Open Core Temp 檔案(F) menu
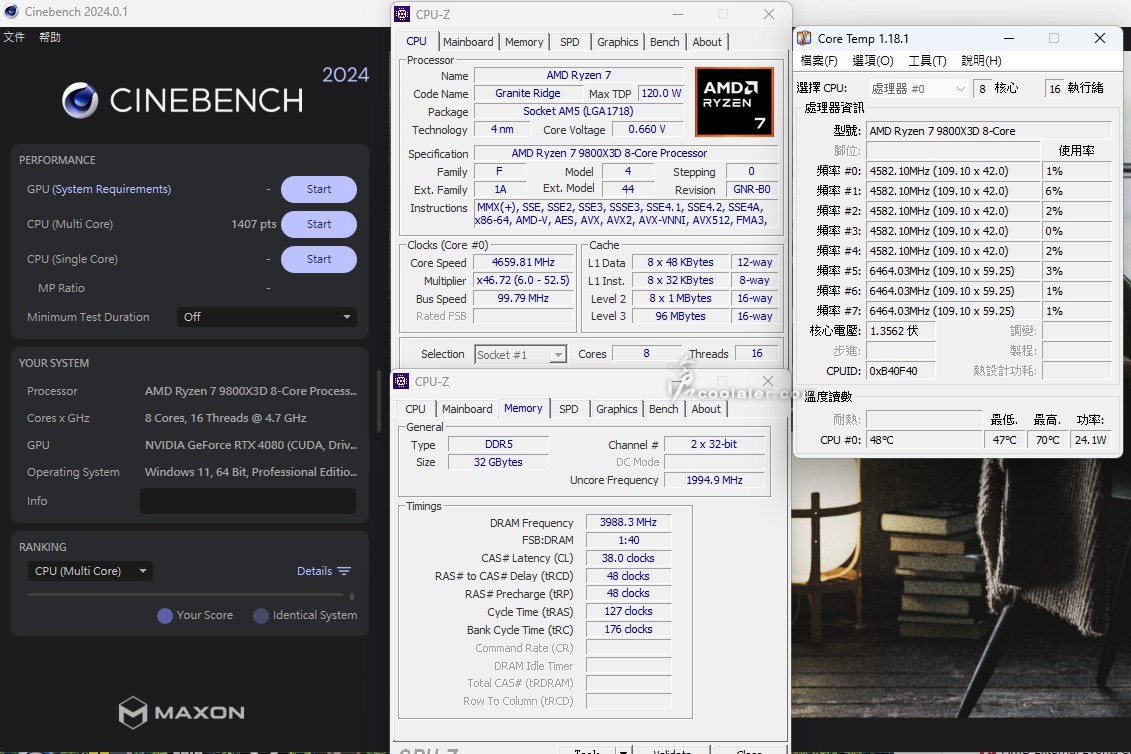Viewport: 1131px width, 754px height. pos(819,61)
